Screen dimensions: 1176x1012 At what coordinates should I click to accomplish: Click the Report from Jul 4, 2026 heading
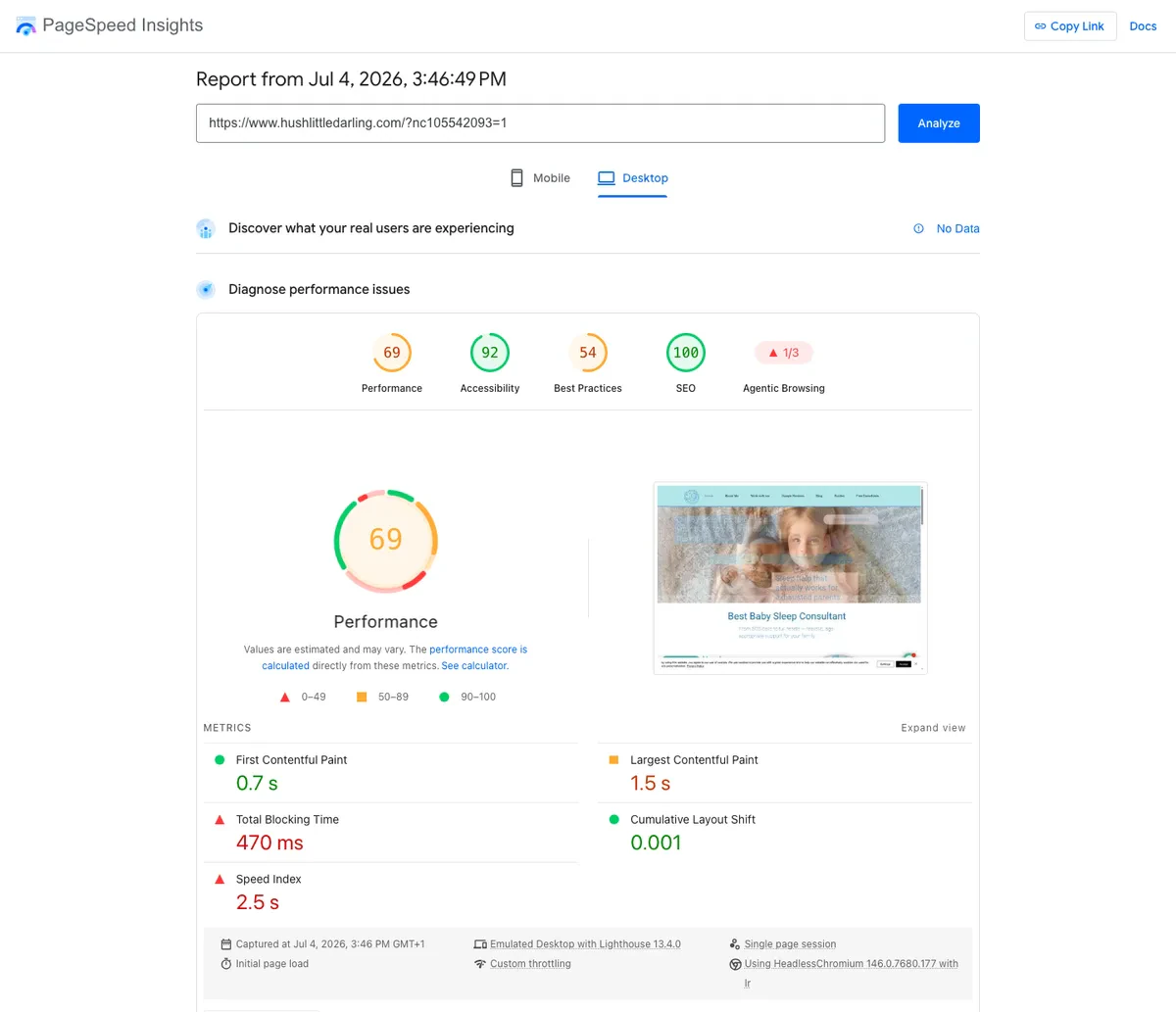[x=351, y=79]
